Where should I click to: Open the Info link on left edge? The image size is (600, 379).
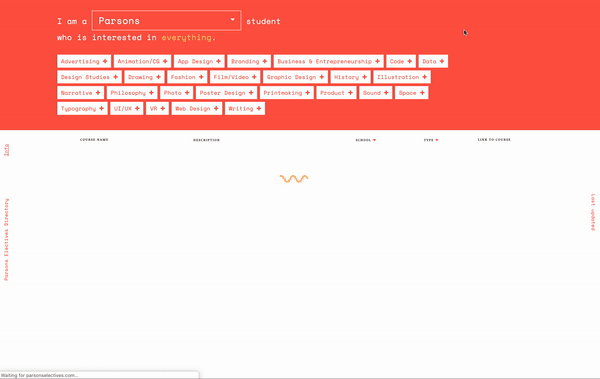coord(6,150)
